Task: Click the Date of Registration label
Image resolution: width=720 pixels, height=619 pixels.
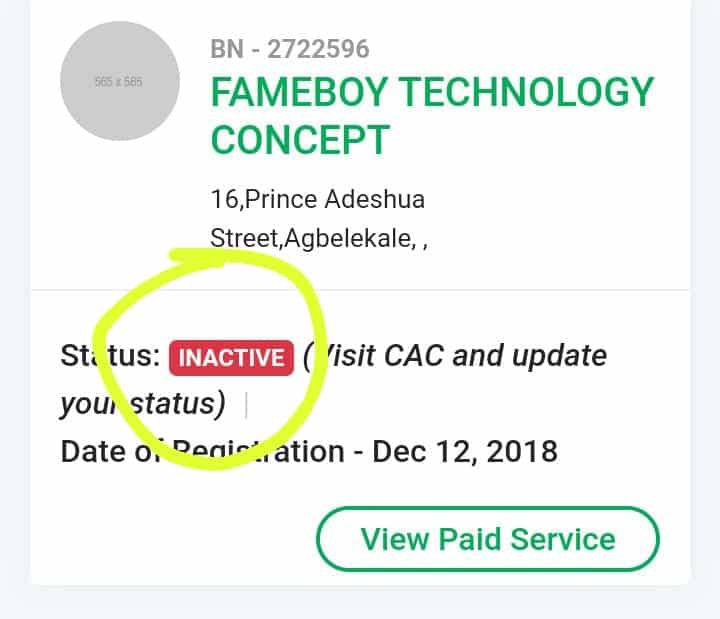Action: point(202,452)
